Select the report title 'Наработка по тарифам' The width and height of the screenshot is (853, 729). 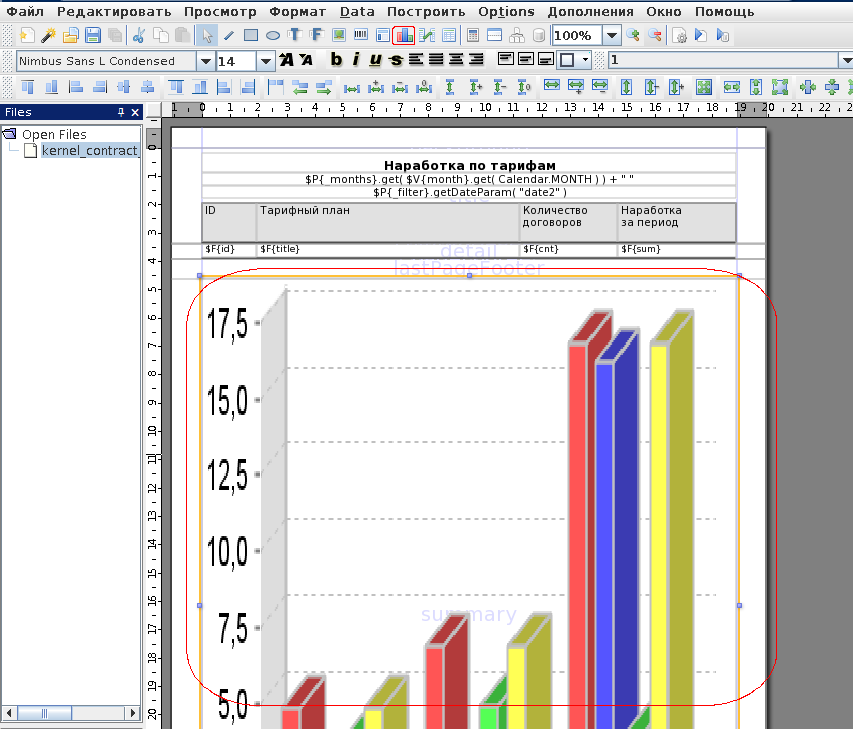point(469,165)
